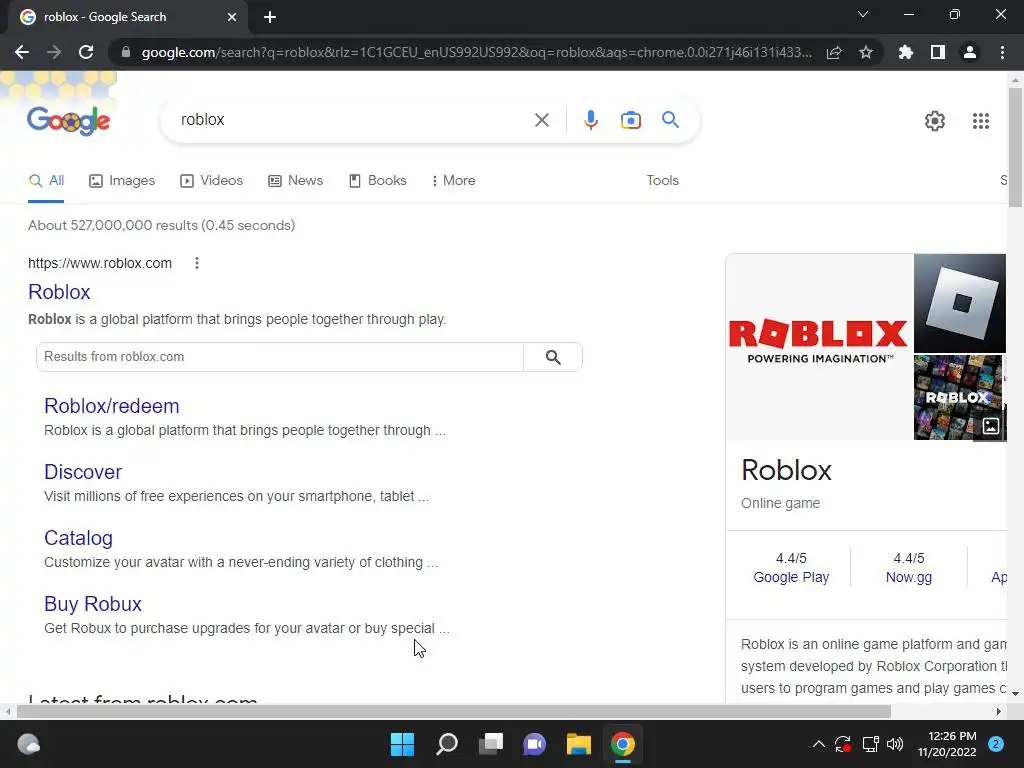Screen dimensions: 1024x768
Task: Run site search on roblox.com
Action: point(553,357)
